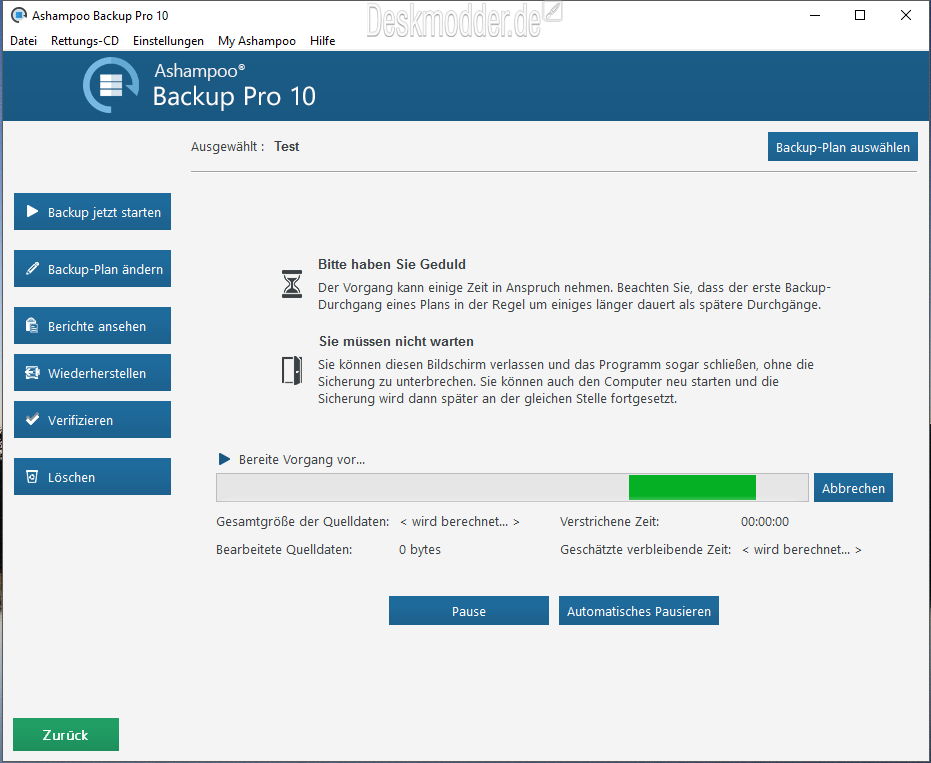Click the pencil icon on Backup-Plan ändern
The width and height of the screenshot is (931, 763).
coord(33,268)
